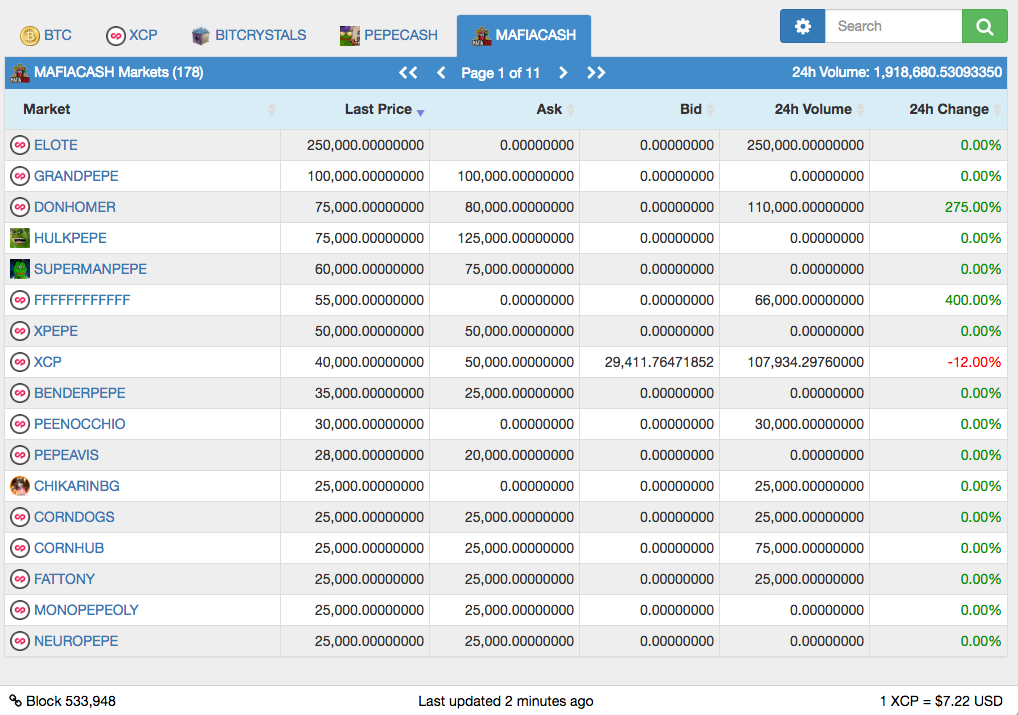The height and width of the screenshot is (715, 1018).
Task: Click the Counterparty icon in XCP table row
Action: (x=19, y=362)
